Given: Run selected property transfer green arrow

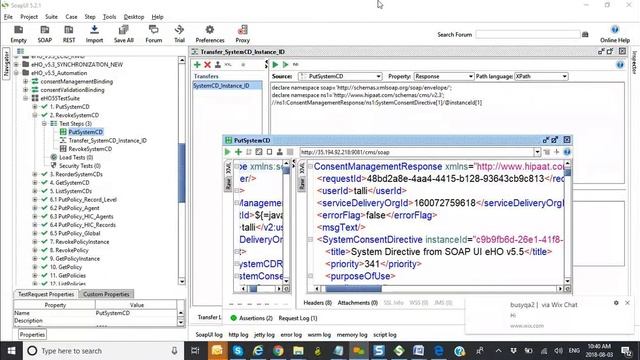Looking at the screenshot, I should click(x=276, y=64).
